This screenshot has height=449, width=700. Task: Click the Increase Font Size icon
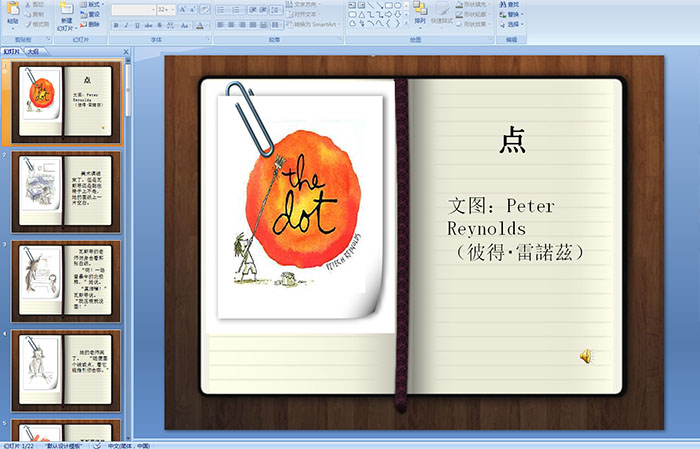pyautogui.click(x=183, y=9)
